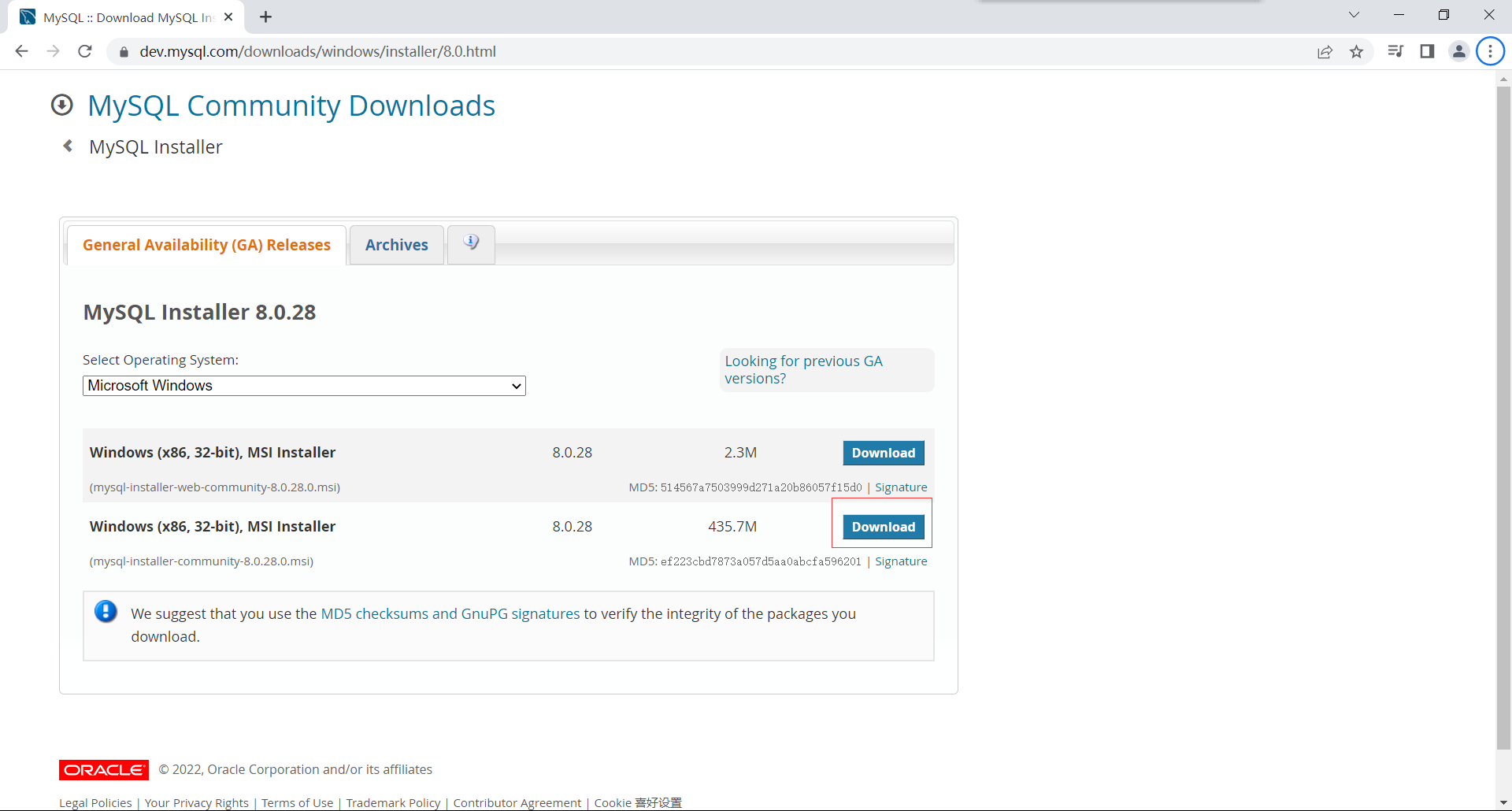Reload the current page
Image resolution: width=1512 pixels, height=811 pixels.
85,51
